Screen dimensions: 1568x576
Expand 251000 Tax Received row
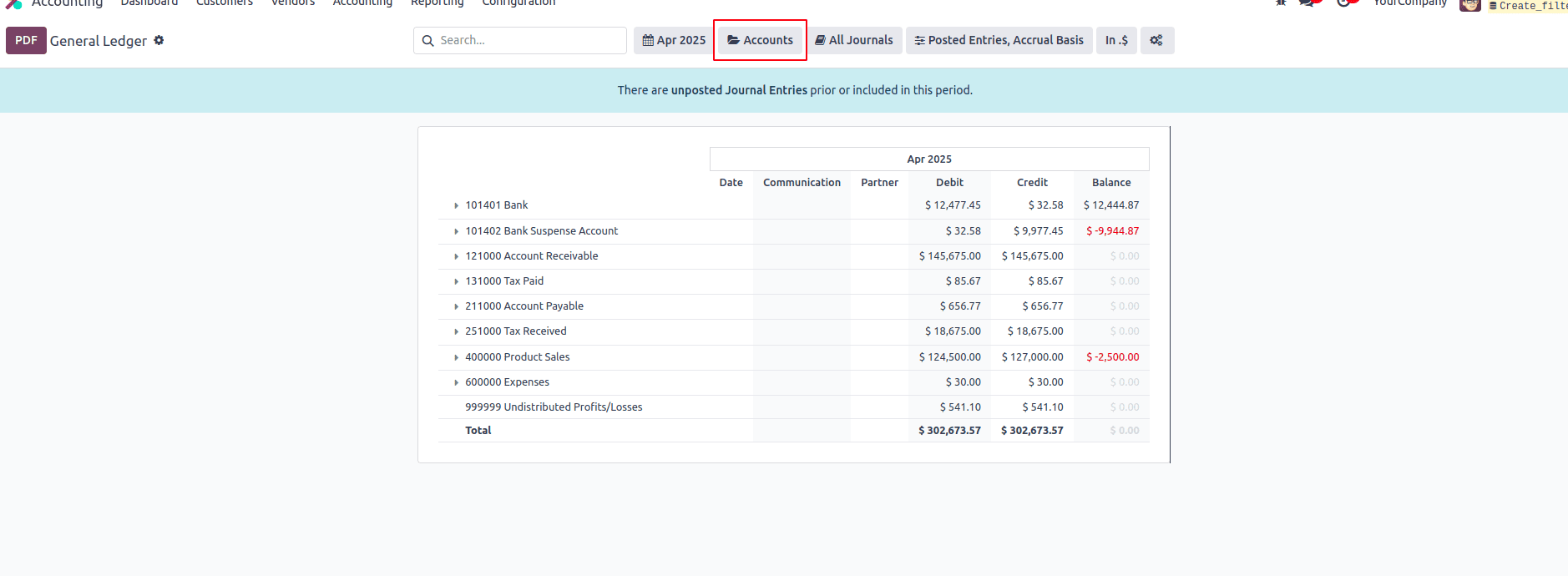coord(456,331)
